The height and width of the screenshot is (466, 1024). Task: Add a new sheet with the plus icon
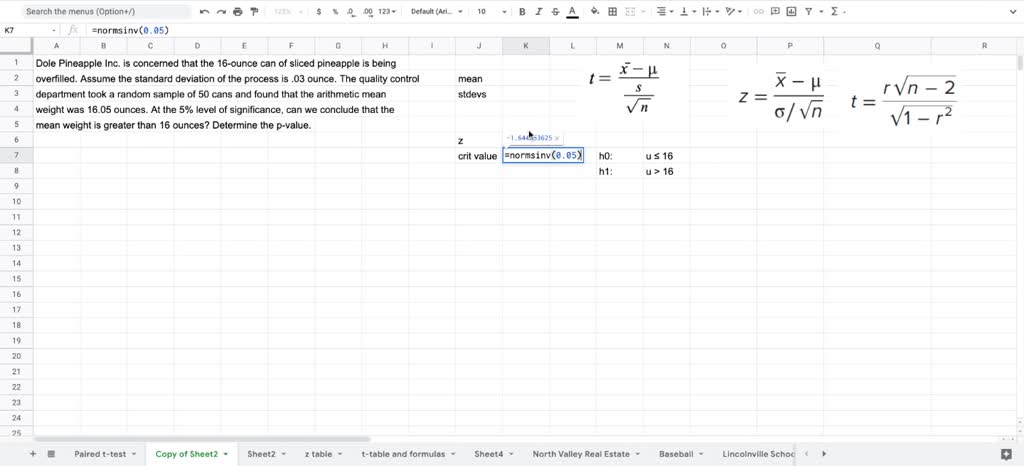pyautogui.click(x=33, y=454)
